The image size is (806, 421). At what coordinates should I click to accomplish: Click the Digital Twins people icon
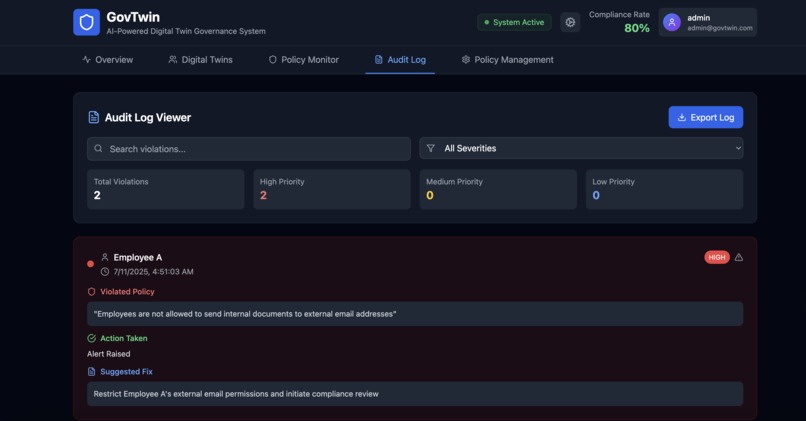(173, 60)
